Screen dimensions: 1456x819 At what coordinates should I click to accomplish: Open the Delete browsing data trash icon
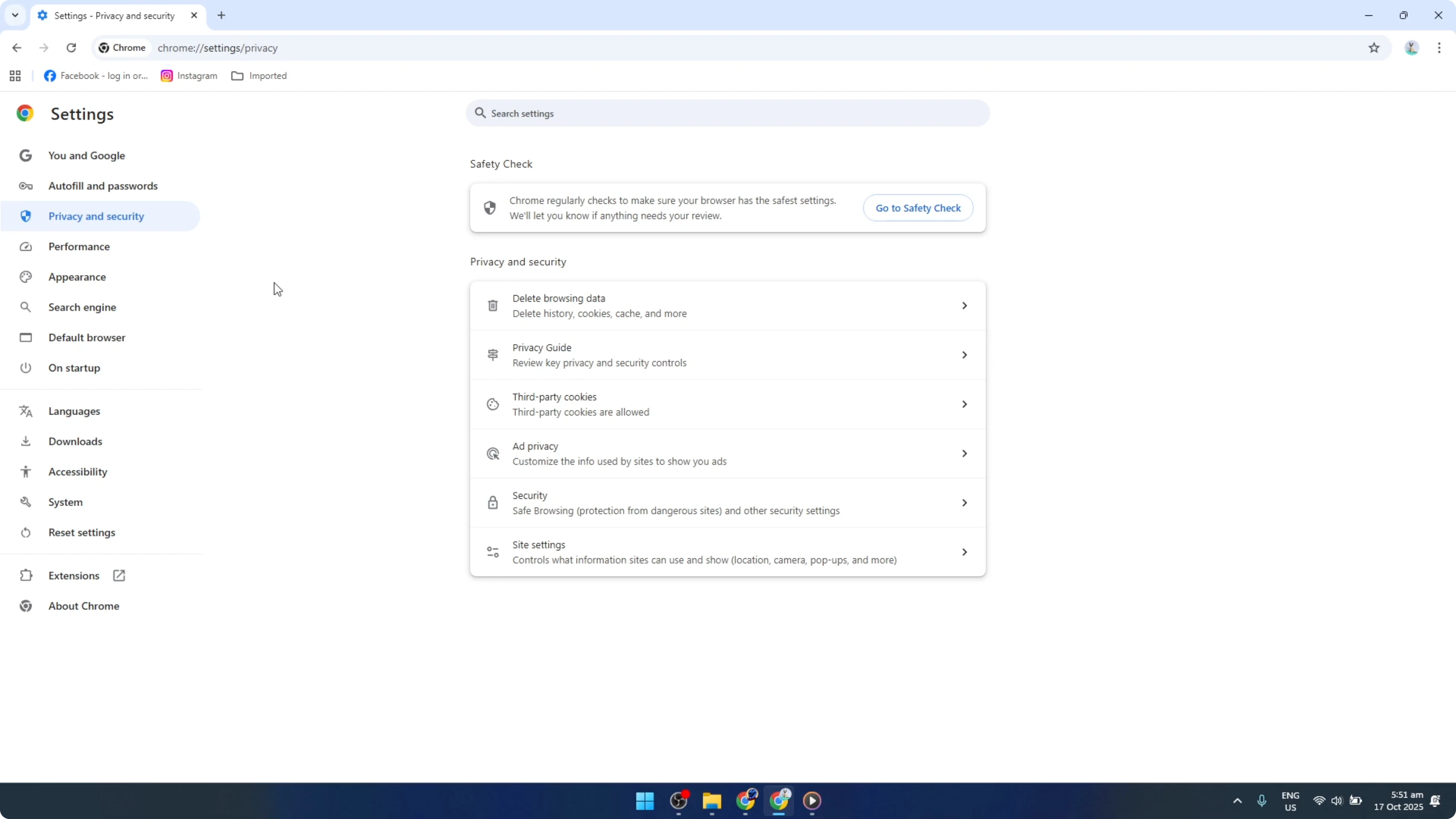click(492, 305)
